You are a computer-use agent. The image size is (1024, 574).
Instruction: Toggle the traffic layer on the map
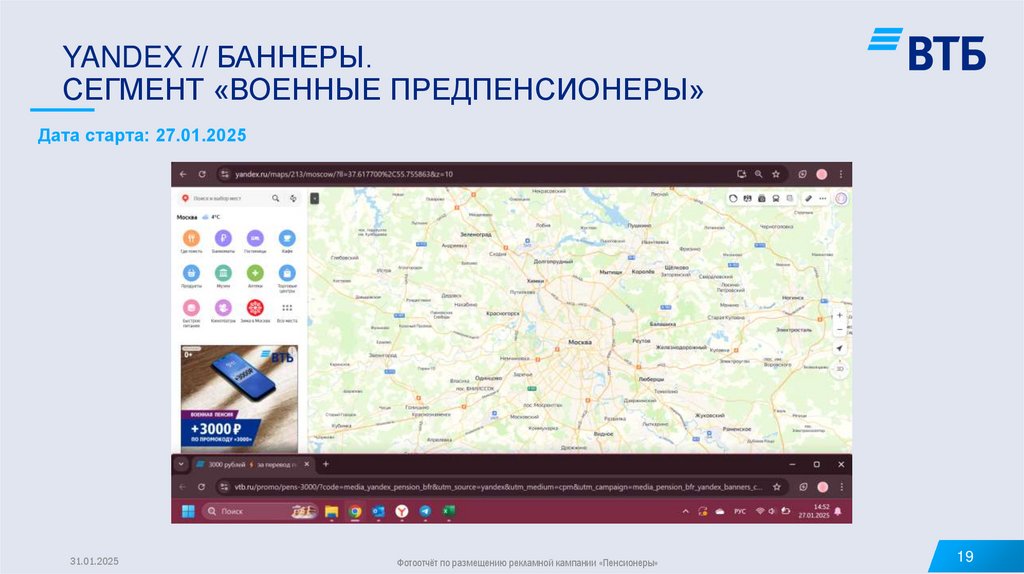(733, 199)
